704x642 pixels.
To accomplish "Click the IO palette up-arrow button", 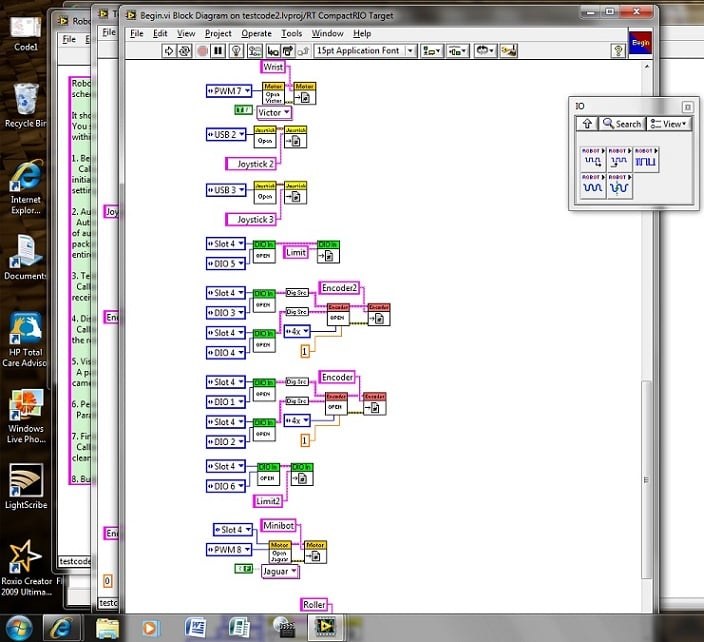I will tap(587, 123).
